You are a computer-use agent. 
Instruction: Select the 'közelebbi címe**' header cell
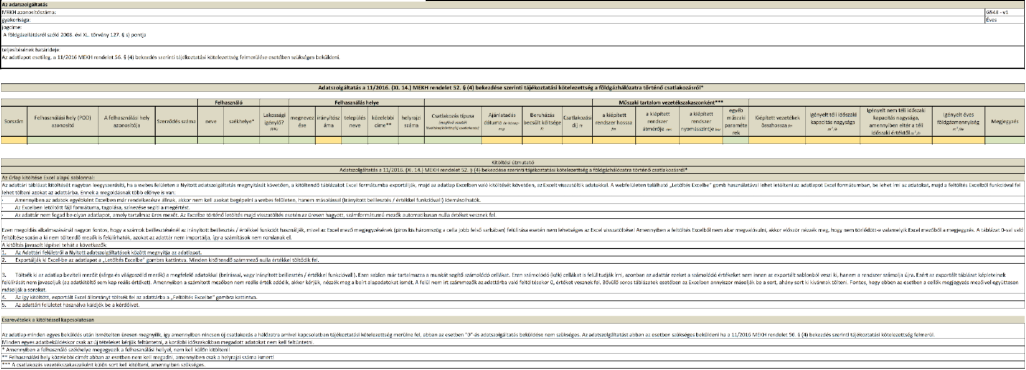(x=383, y=120)
